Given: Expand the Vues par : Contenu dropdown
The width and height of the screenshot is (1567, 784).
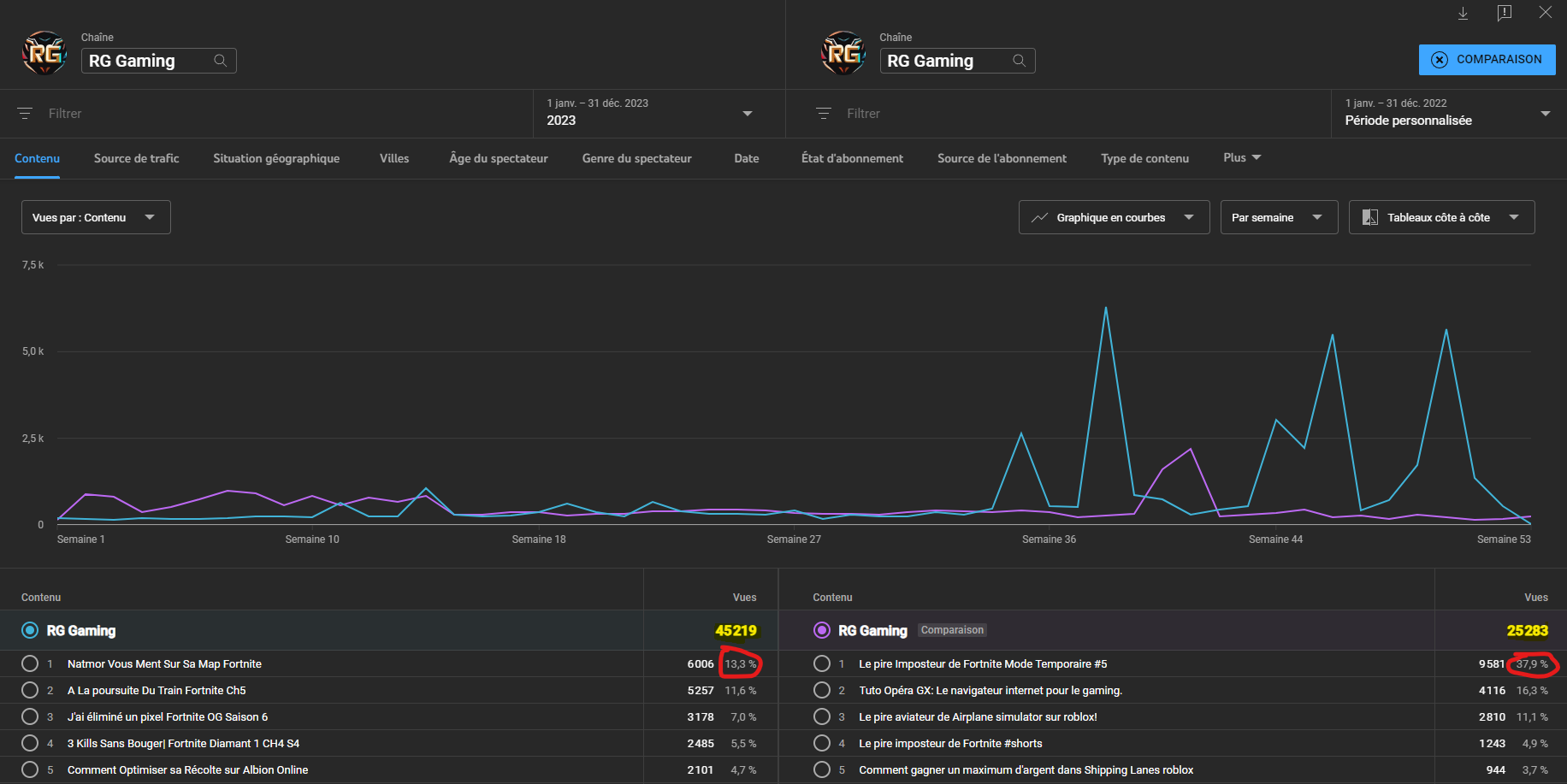Looking at the screenshot, I should tap(96, 217).
